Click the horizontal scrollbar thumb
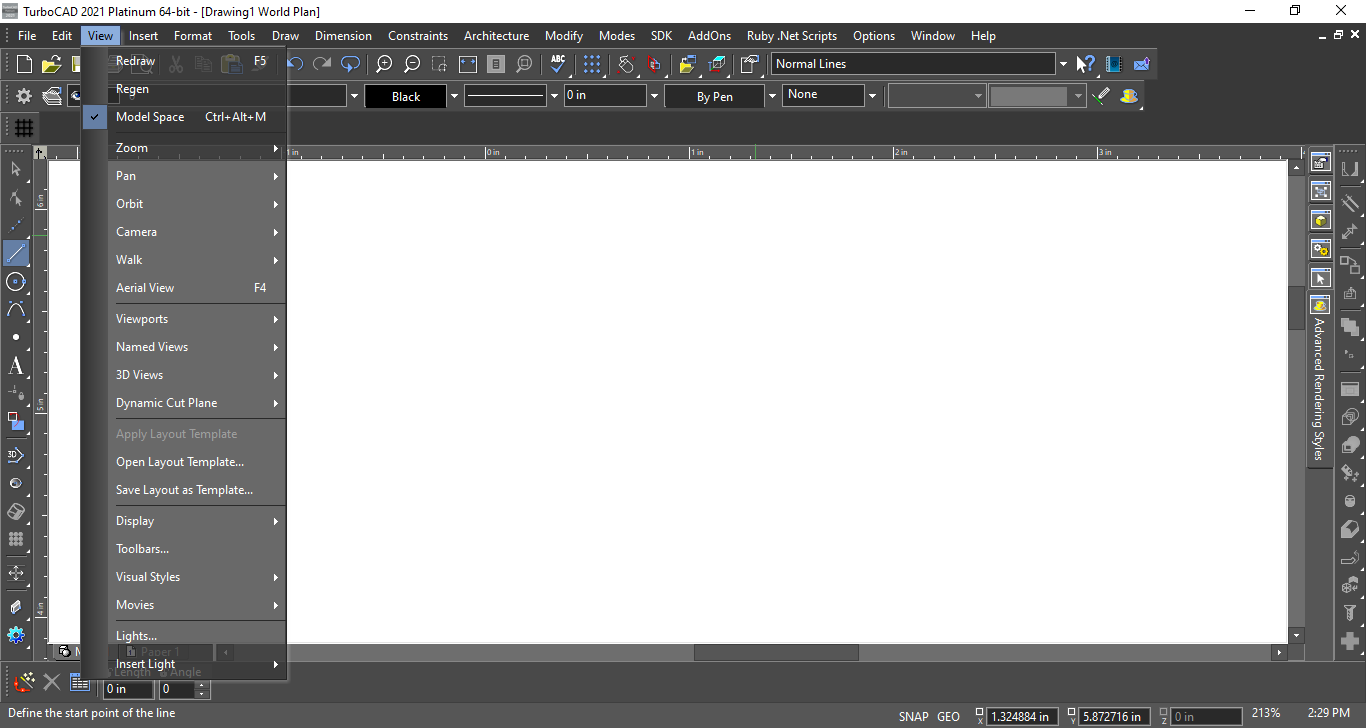 coord(776,652)
